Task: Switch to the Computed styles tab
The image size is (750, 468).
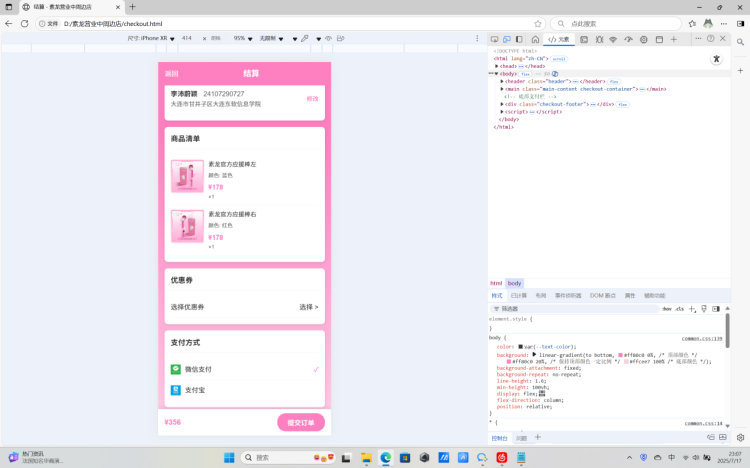Action: [518, 296]
